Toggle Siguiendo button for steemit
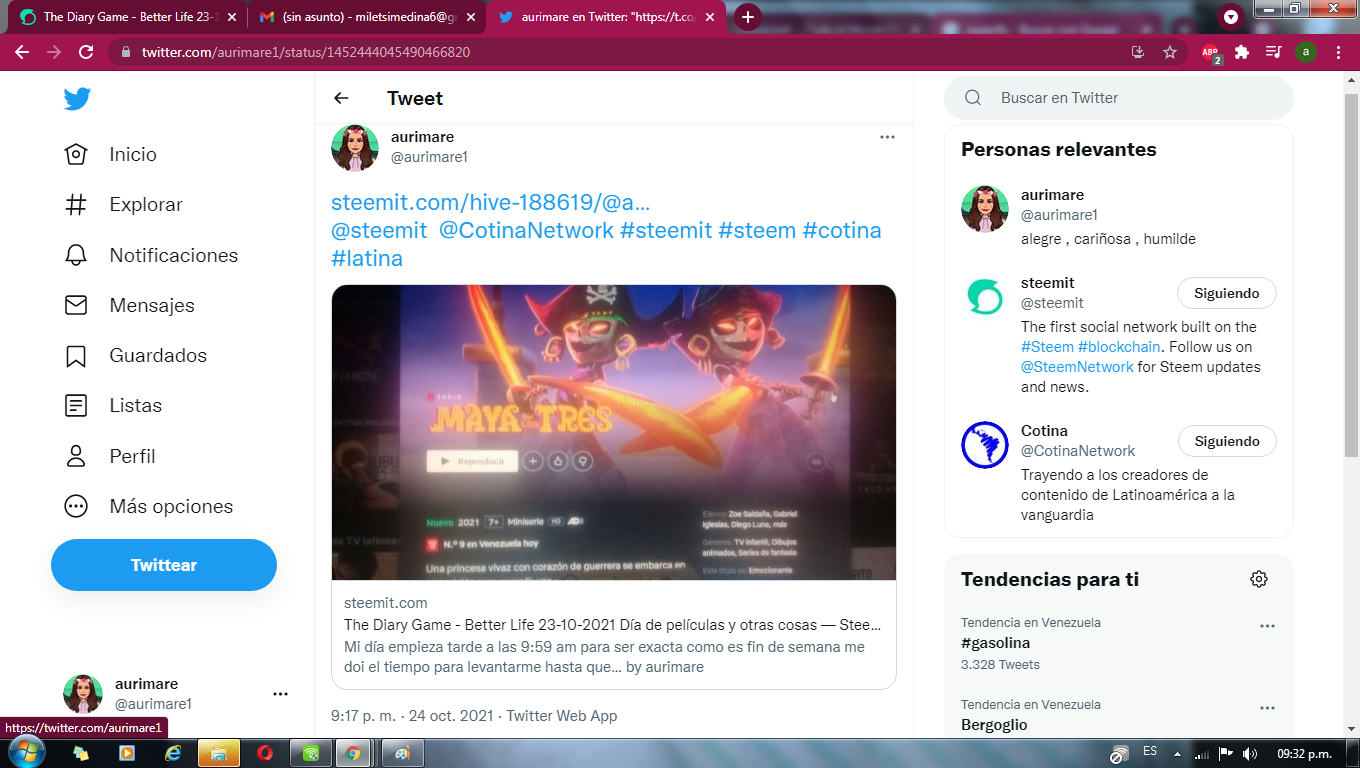The height and width of the screenshot is (768, 1360). [x=1227, y=293]
